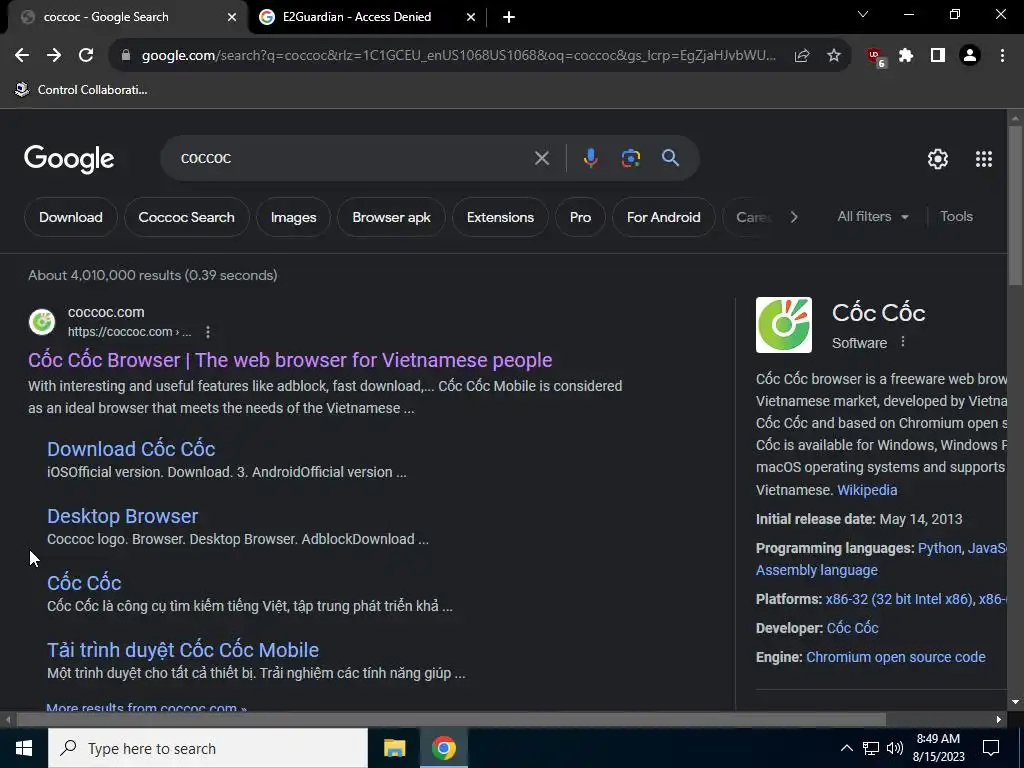Open a new tab with the plus button

pos(509,17)
